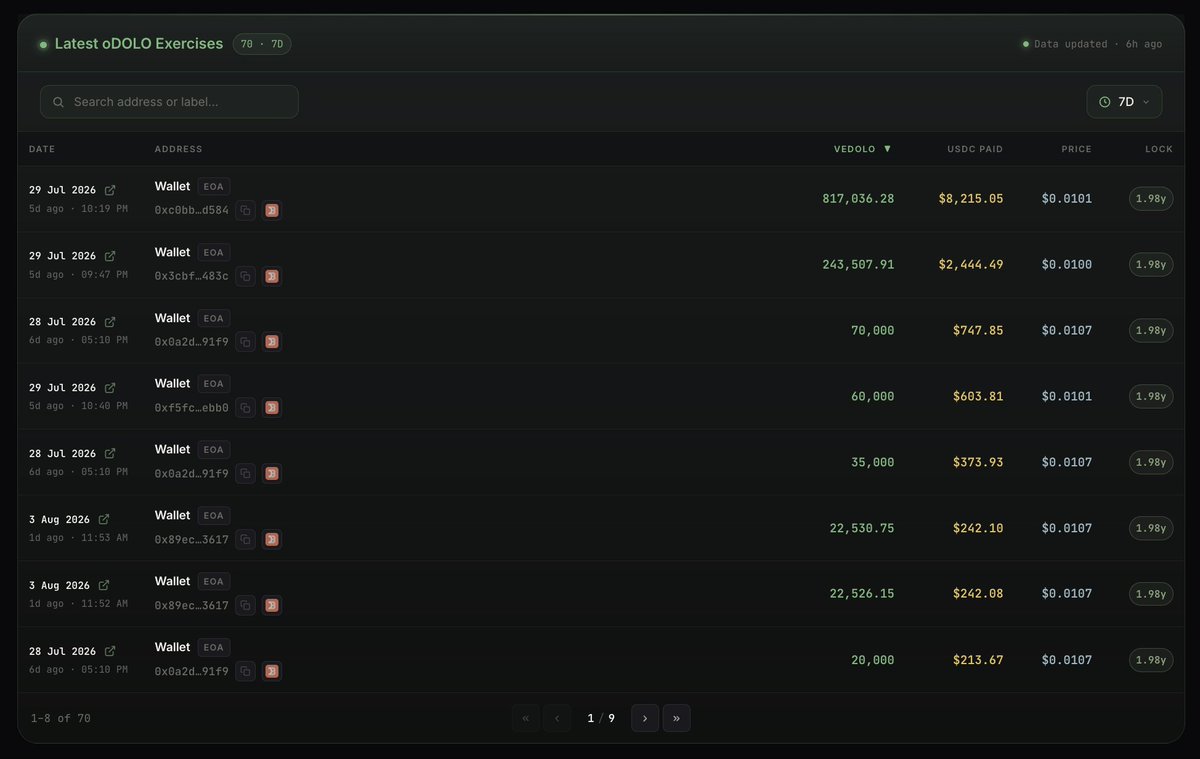
Task: Open the 7D time range dropdown
Action: 1125,102
